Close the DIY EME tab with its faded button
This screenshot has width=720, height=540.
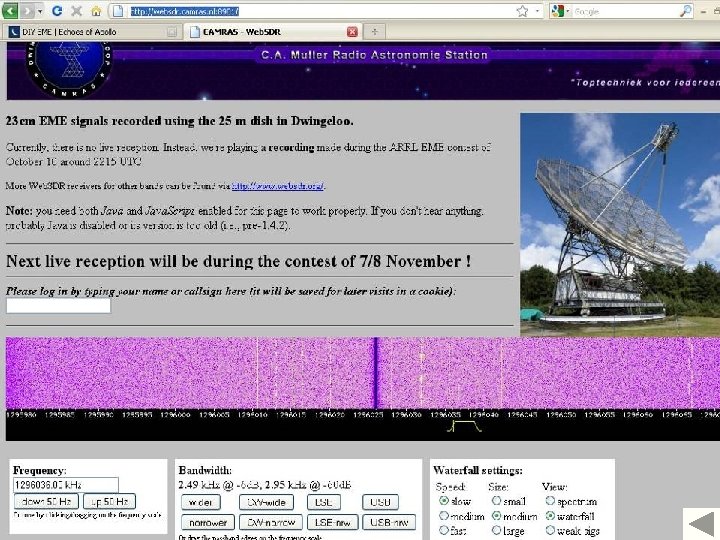[x=172, y=32]
